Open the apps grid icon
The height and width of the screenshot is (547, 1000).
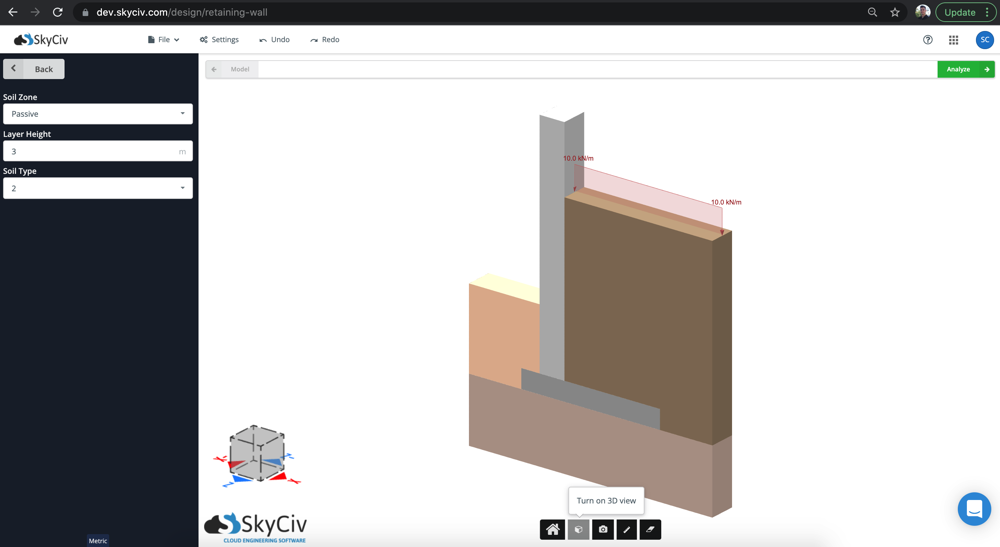tap(953, 40)
